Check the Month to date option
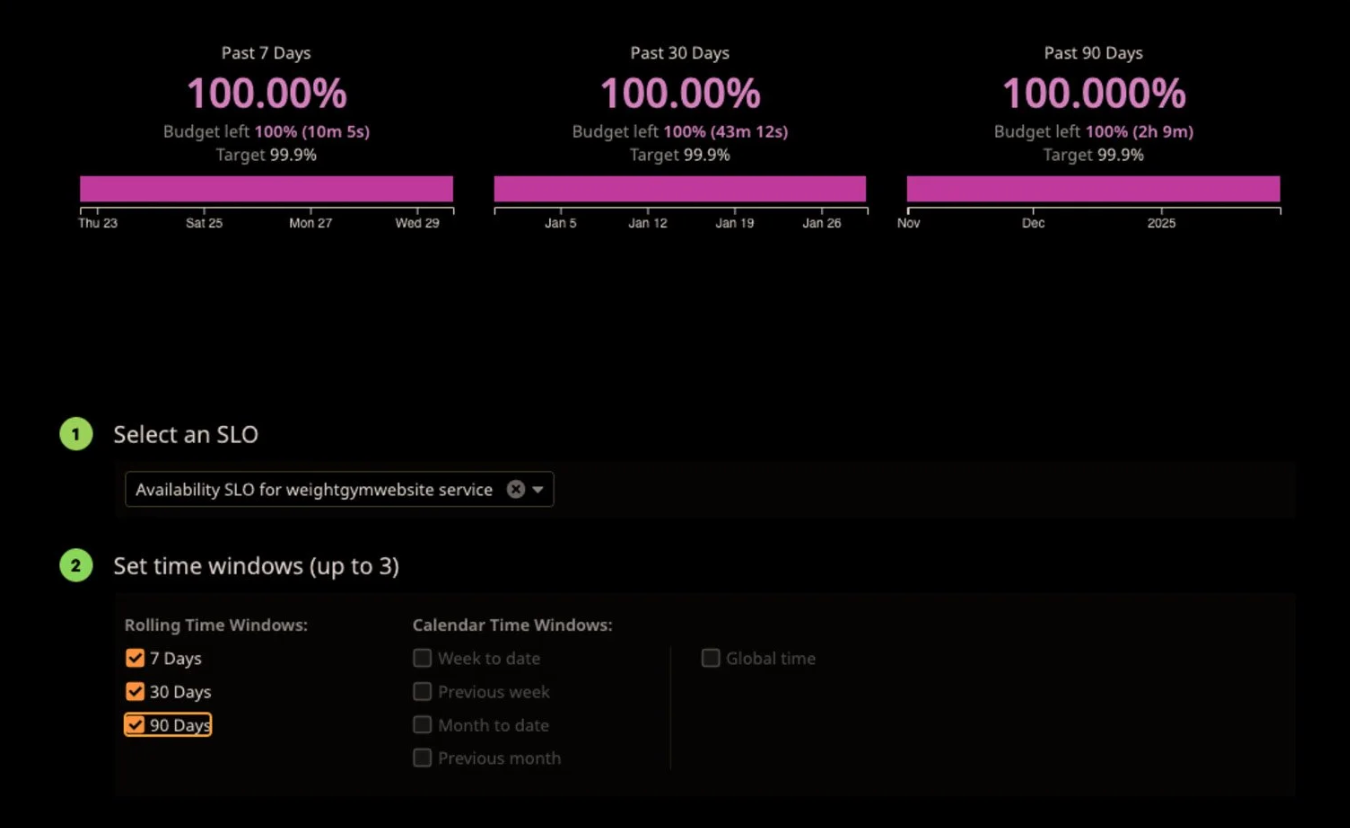 tap(422, 725)
